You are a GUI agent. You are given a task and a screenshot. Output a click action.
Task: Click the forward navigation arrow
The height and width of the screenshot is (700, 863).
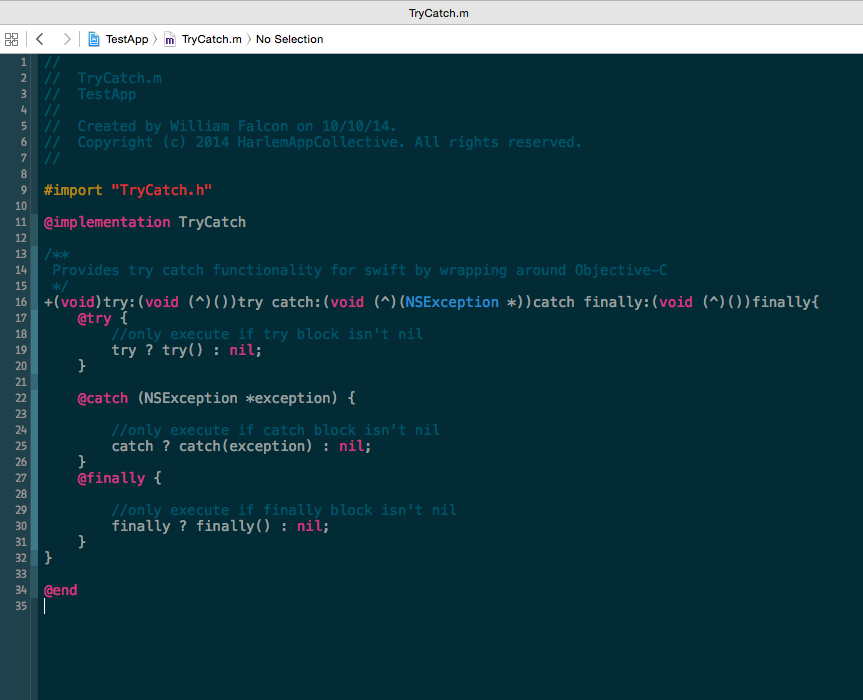[x=66, y=39]
